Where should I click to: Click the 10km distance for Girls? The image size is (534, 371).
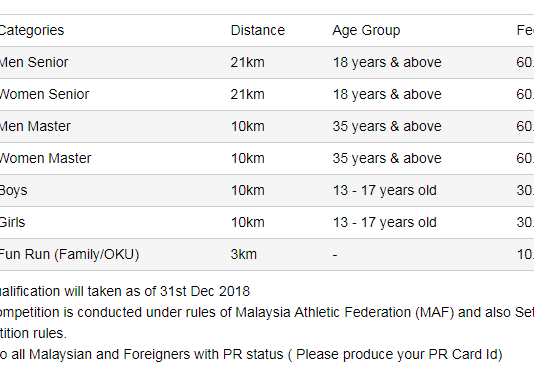[x=248, y=222]
